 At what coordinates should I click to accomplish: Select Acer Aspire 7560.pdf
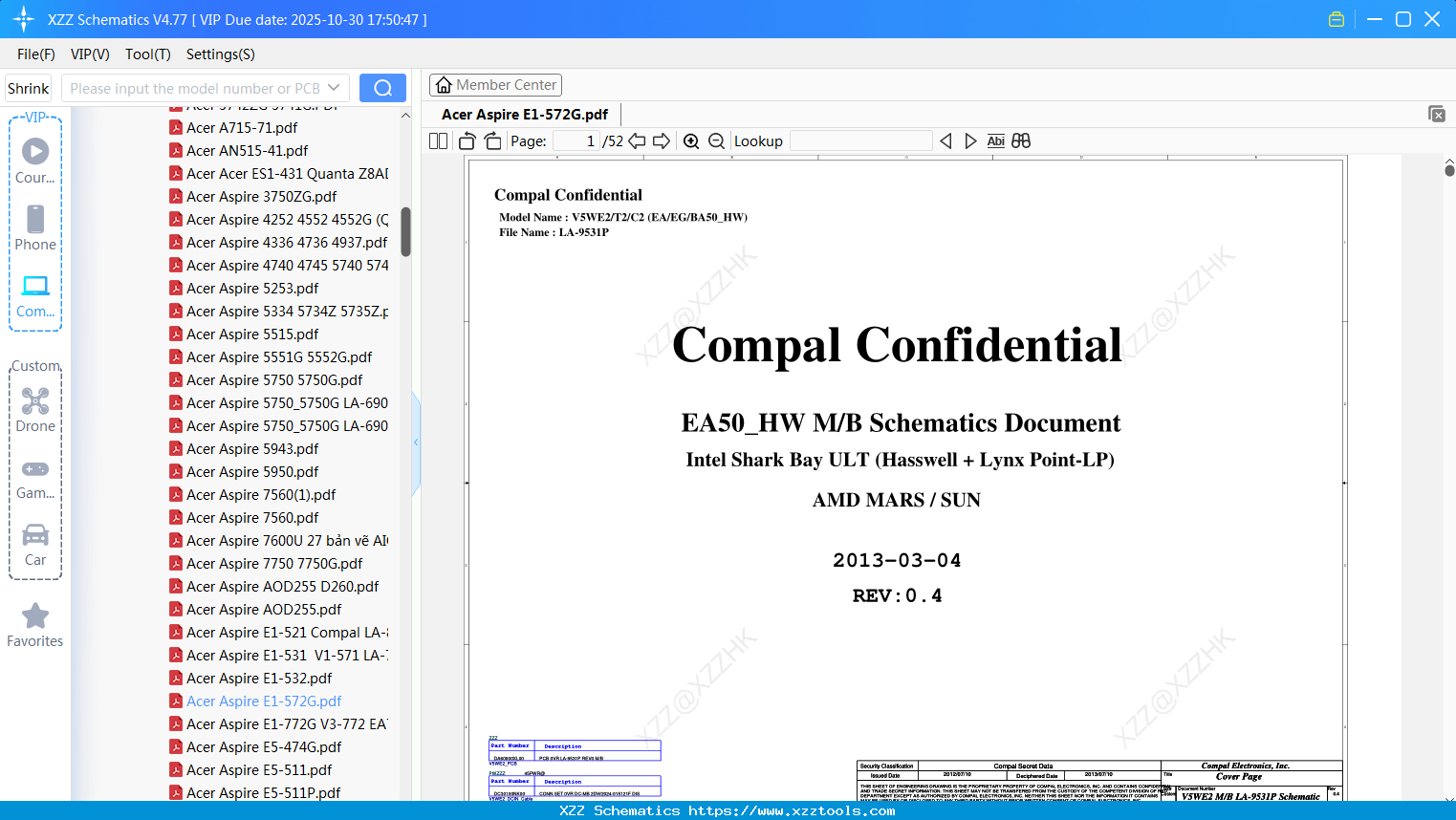click(x=252, y=518)
